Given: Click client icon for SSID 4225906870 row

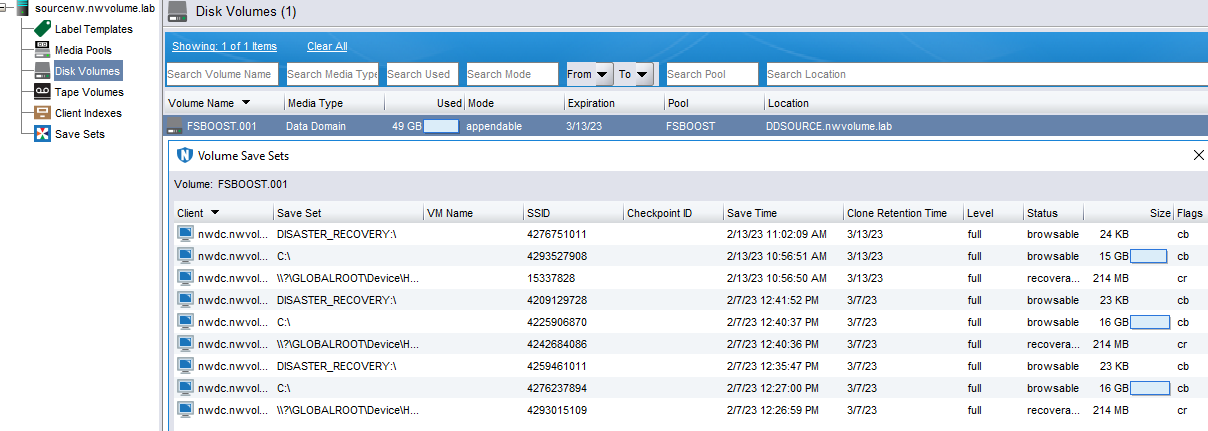Looking at the screenshot, I should pyautogui.click(x=185, y=322).
